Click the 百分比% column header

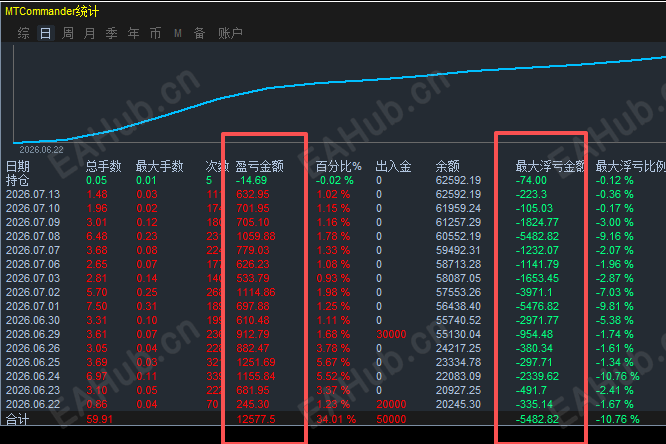(338, 166)
